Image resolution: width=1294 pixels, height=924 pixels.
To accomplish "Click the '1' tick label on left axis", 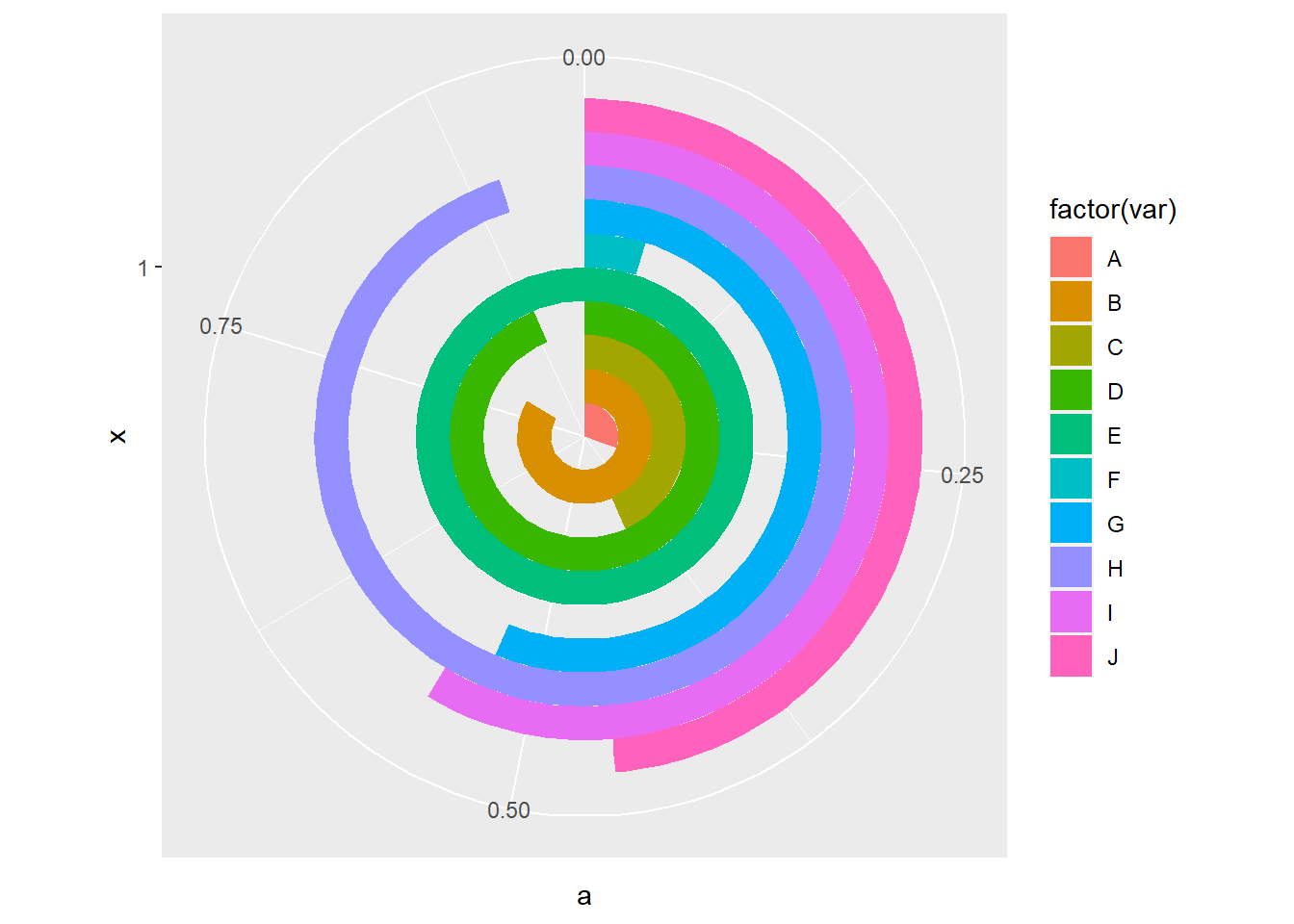I will coord(143,269).
